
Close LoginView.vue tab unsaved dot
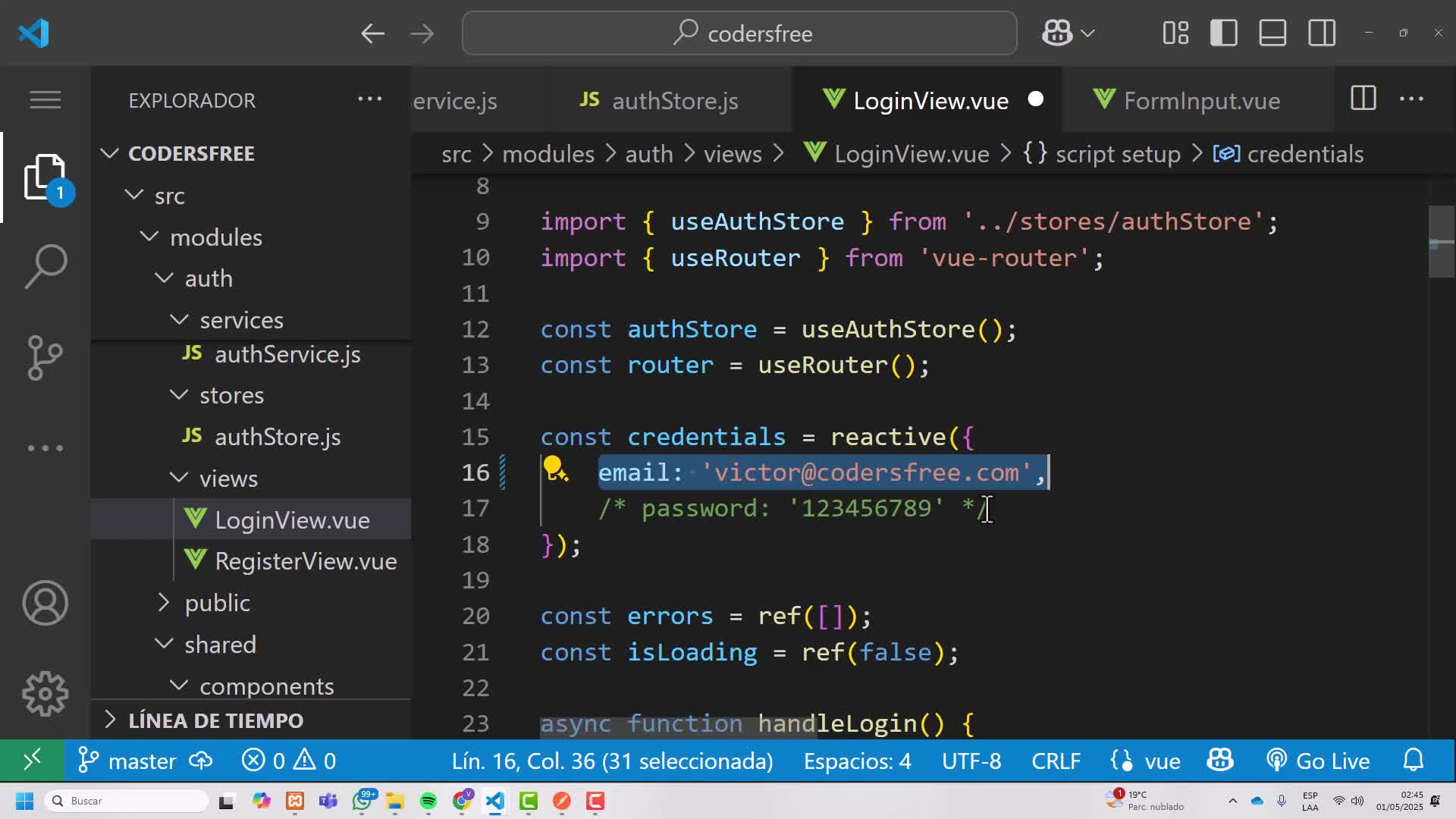pyautogui.click(x=1036, y=99)
